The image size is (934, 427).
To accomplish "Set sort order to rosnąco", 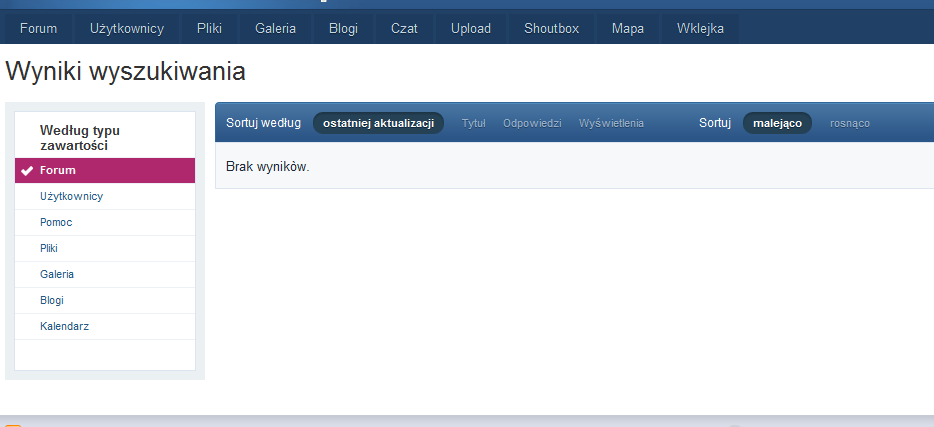I will [850, 123].
